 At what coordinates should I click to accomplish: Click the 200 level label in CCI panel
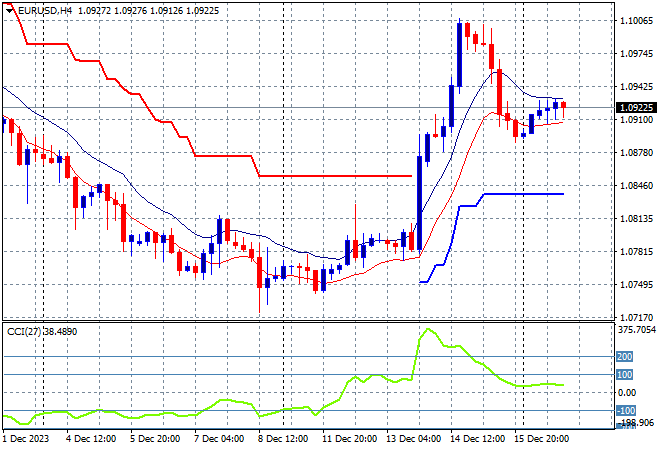coord(624,357)
